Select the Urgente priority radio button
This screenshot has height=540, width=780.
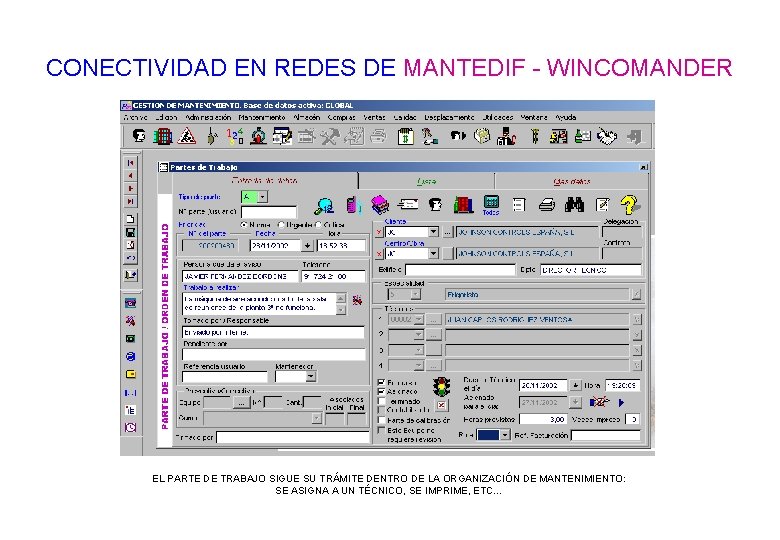(x=281, y=225)
